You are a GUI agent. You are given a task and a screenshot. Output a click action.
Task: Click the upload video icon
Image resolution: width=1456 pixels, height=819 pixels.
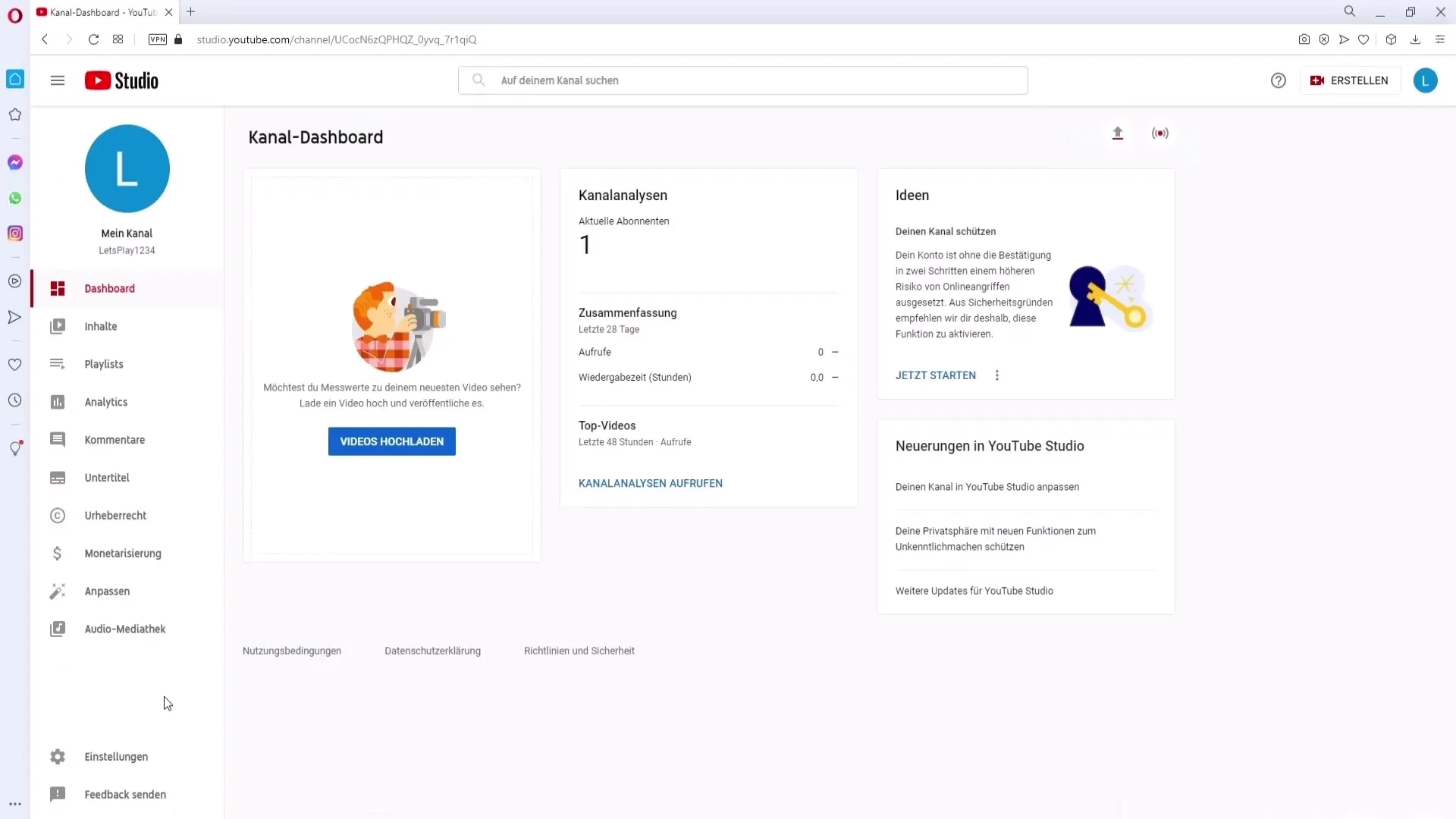(x=1118, y=132)
